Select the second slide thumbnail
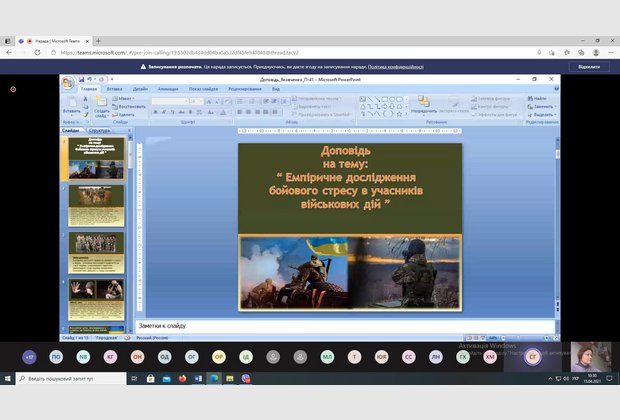The height and width of the screenshot is (420, 620). [96, 205]
